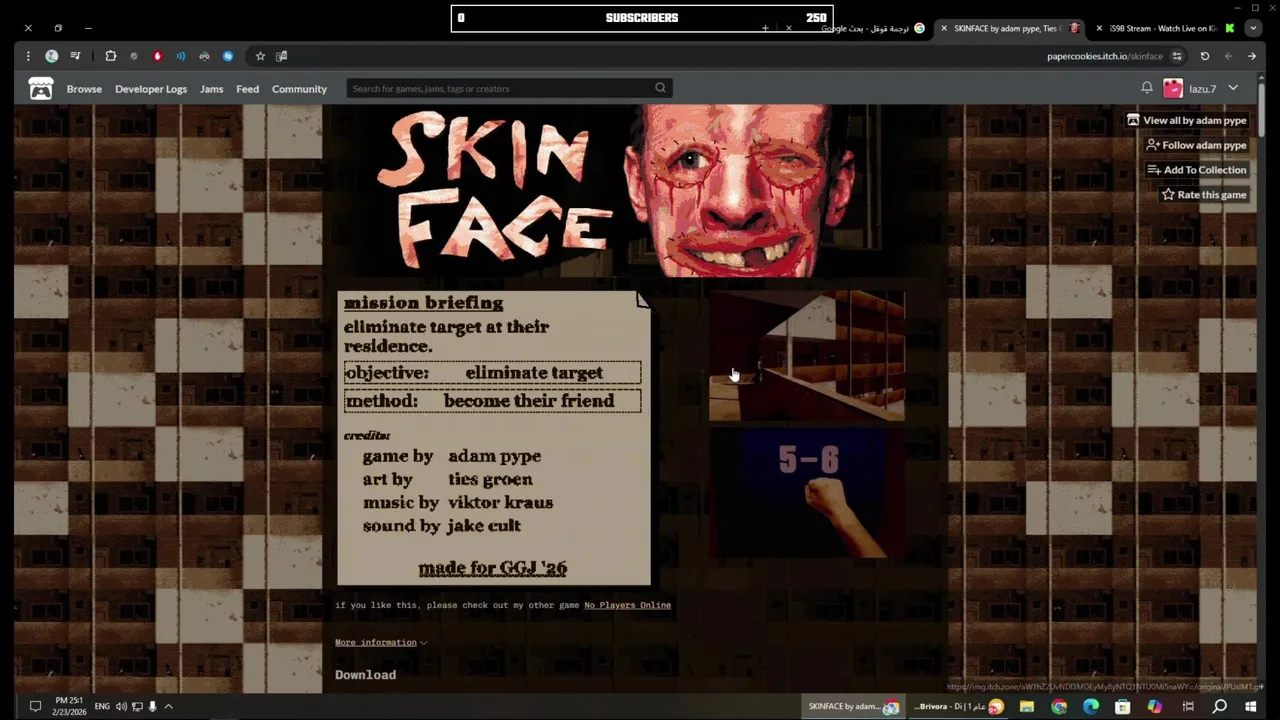The height and width of the screenshot is (720, 1280).
Task: Open Windows Start button
Action: (1251, 706)
